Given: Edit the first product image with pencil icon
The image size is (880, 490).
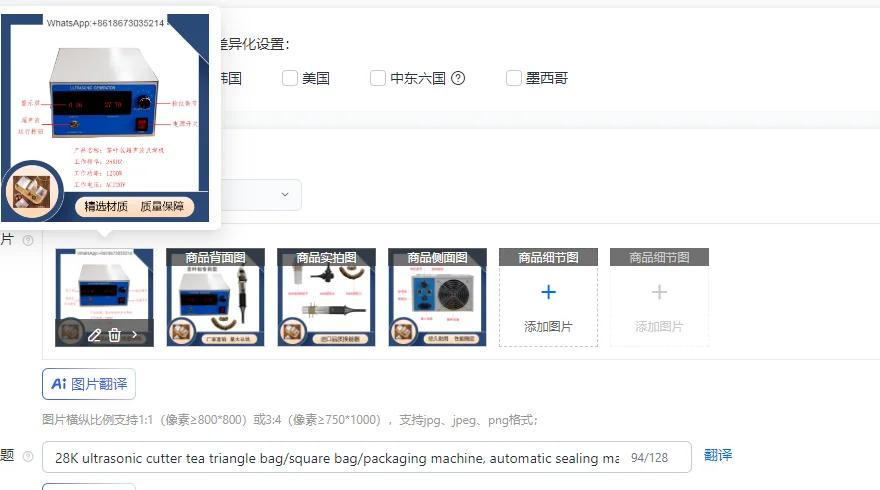Looking at the screenshot, I should [94, 336].
